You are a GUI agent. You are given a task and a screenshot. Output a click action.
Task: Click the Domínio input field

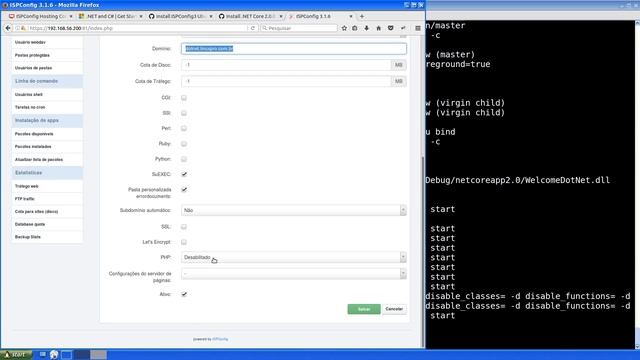[293, 49]
